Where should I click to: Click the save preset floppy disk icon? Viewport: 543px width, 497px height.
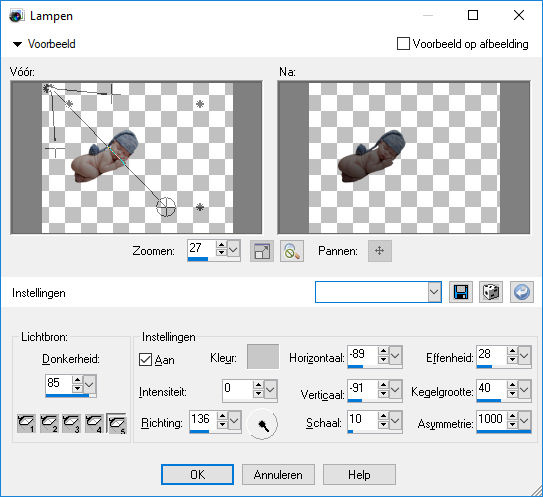point(461,292)
